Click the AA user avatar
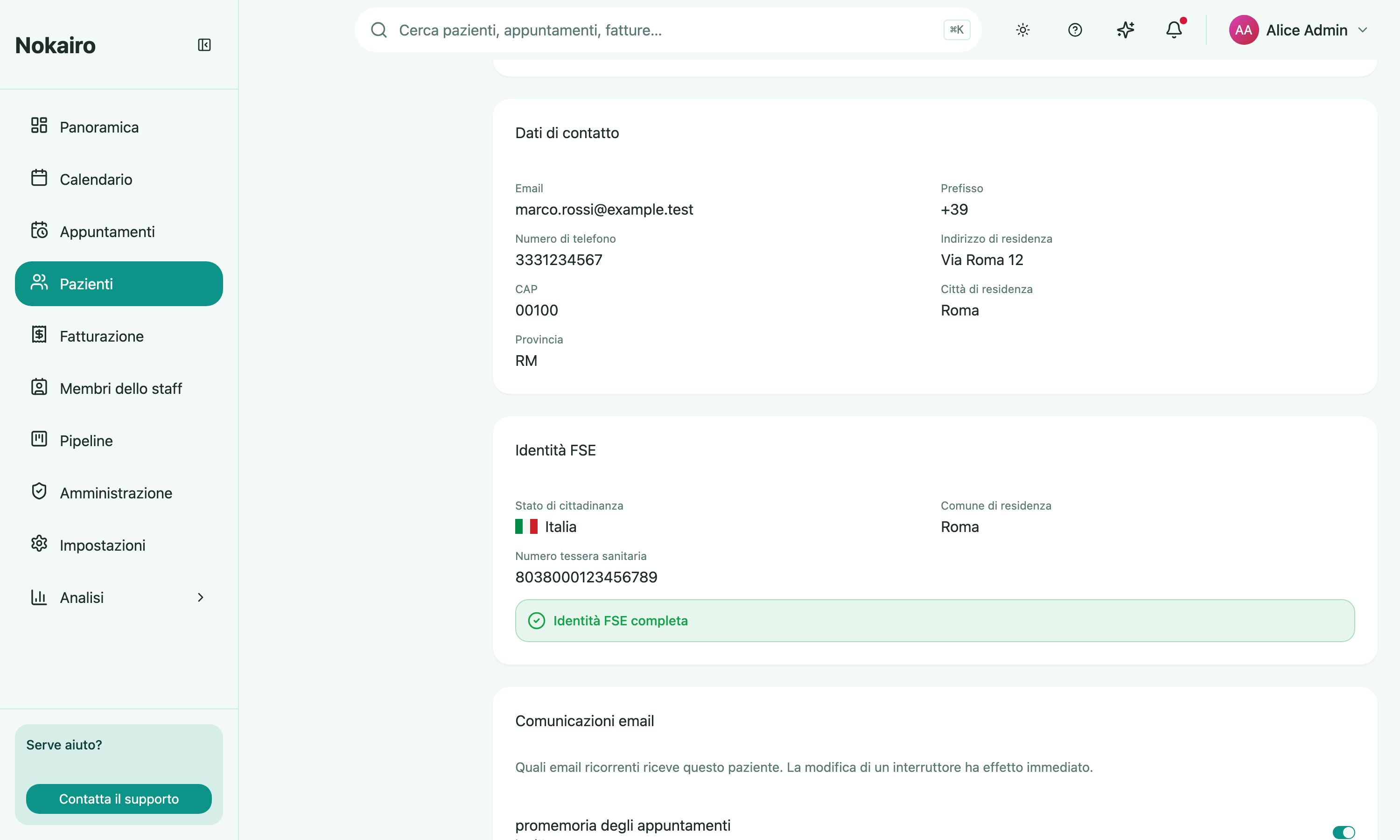 1243,30
